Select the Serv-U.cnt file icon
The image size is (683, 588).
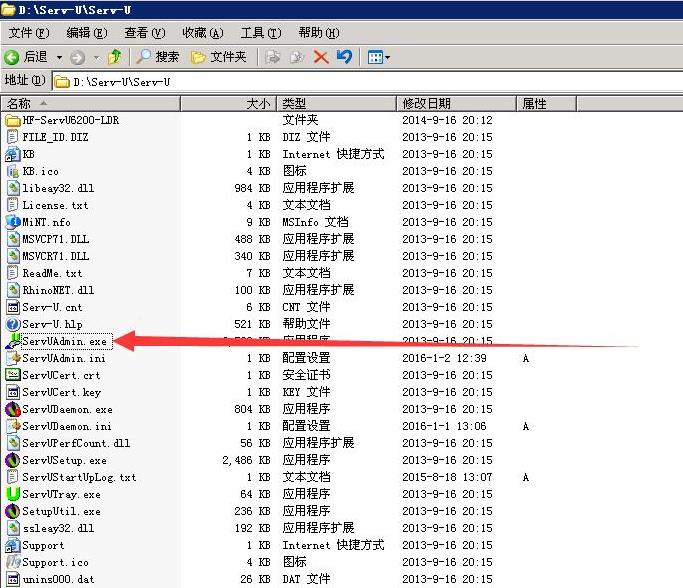point(13,307)
